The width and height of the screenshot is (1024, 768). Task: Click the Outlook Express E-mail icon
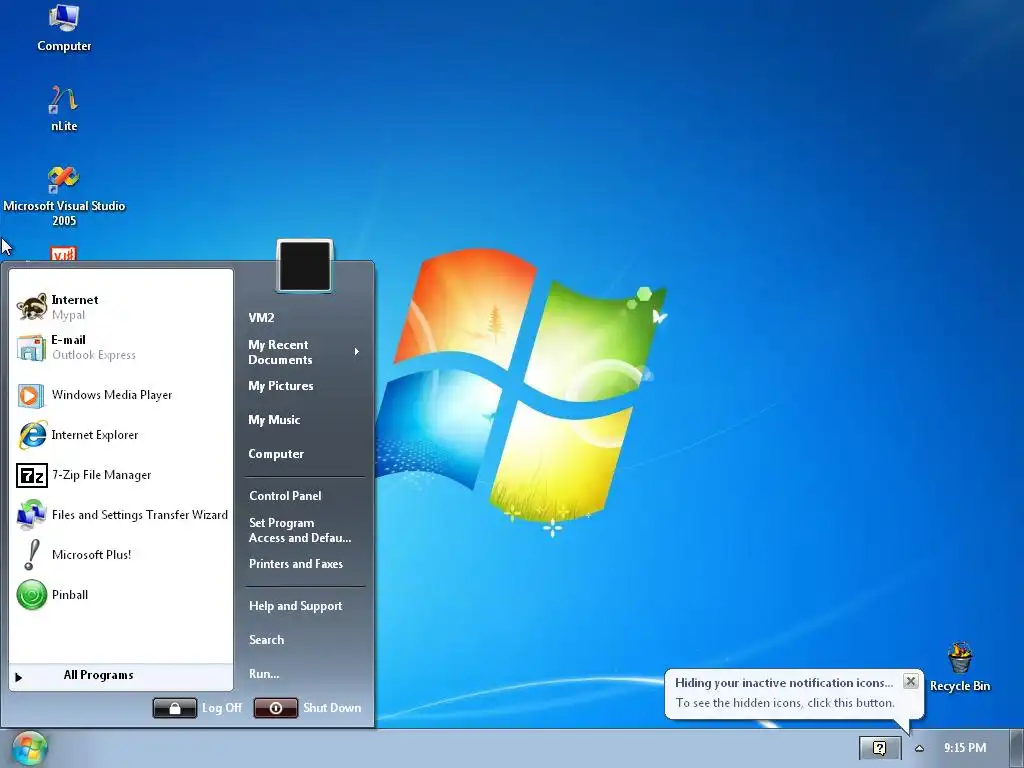tap(31, 347)
